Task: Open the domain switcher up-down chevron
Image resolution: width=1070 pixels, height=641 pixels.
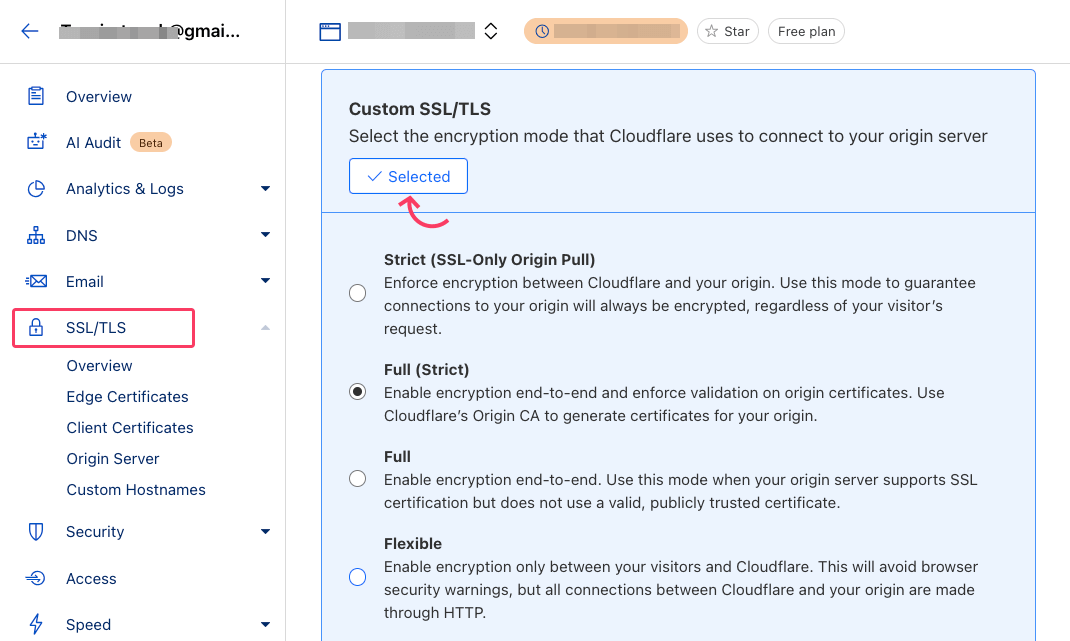Action: click(491, 31)
